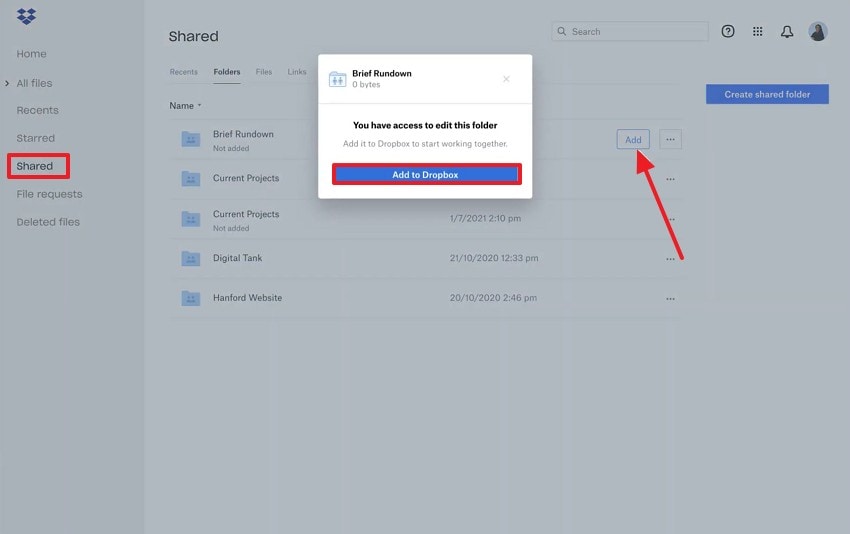Open the notifications bell icon

coord(787,31)
